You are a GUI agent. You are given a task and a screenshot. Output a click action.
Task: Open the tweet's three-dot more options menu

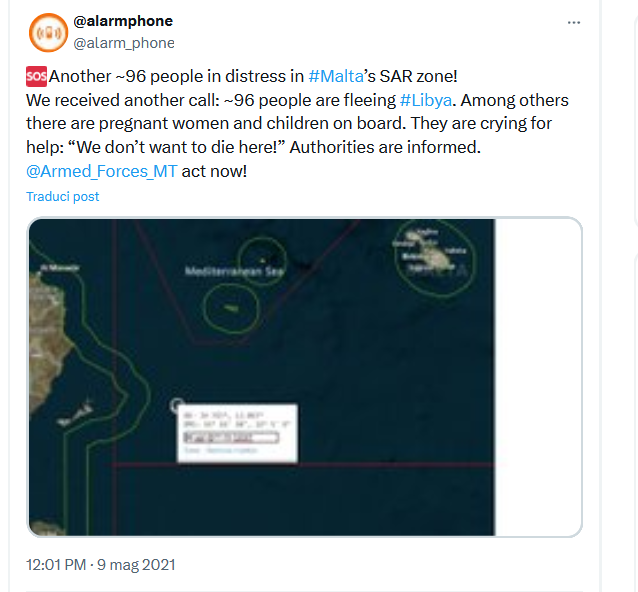point(573,22)
